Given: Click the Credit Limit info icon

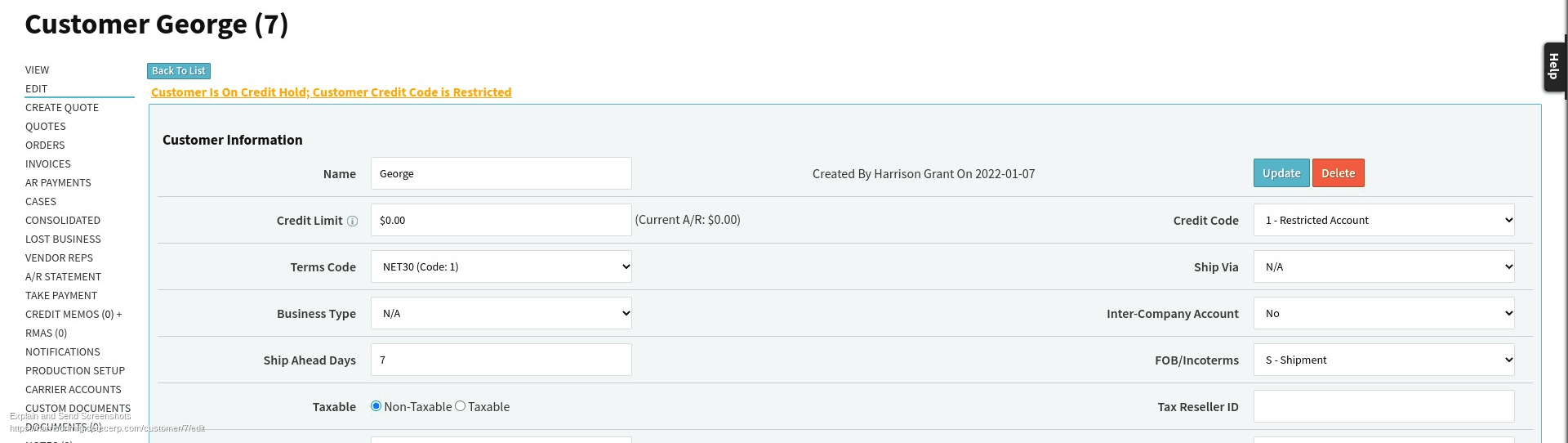Looking at the screenshot, I should [x=353, y=221].
